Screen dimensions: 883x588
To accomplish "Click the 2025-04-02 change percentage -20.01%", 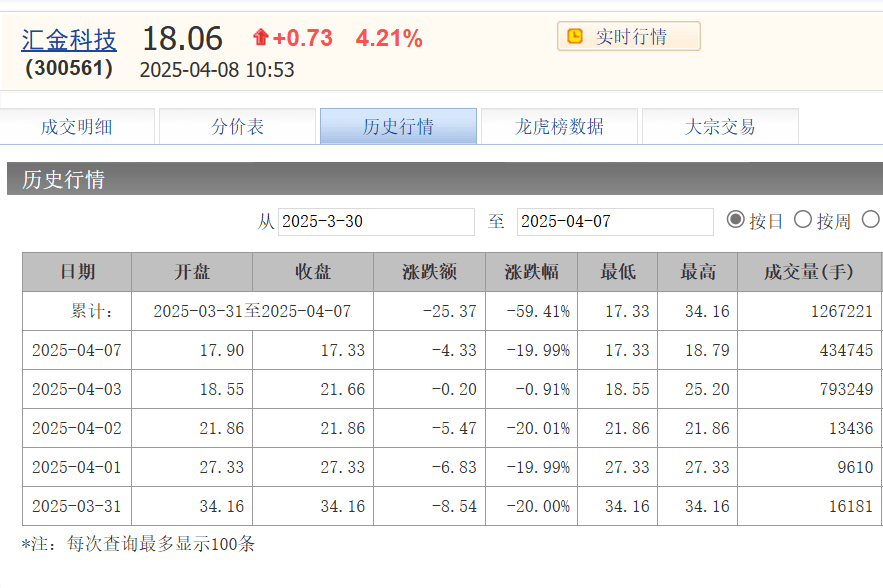I will [538, 428].
